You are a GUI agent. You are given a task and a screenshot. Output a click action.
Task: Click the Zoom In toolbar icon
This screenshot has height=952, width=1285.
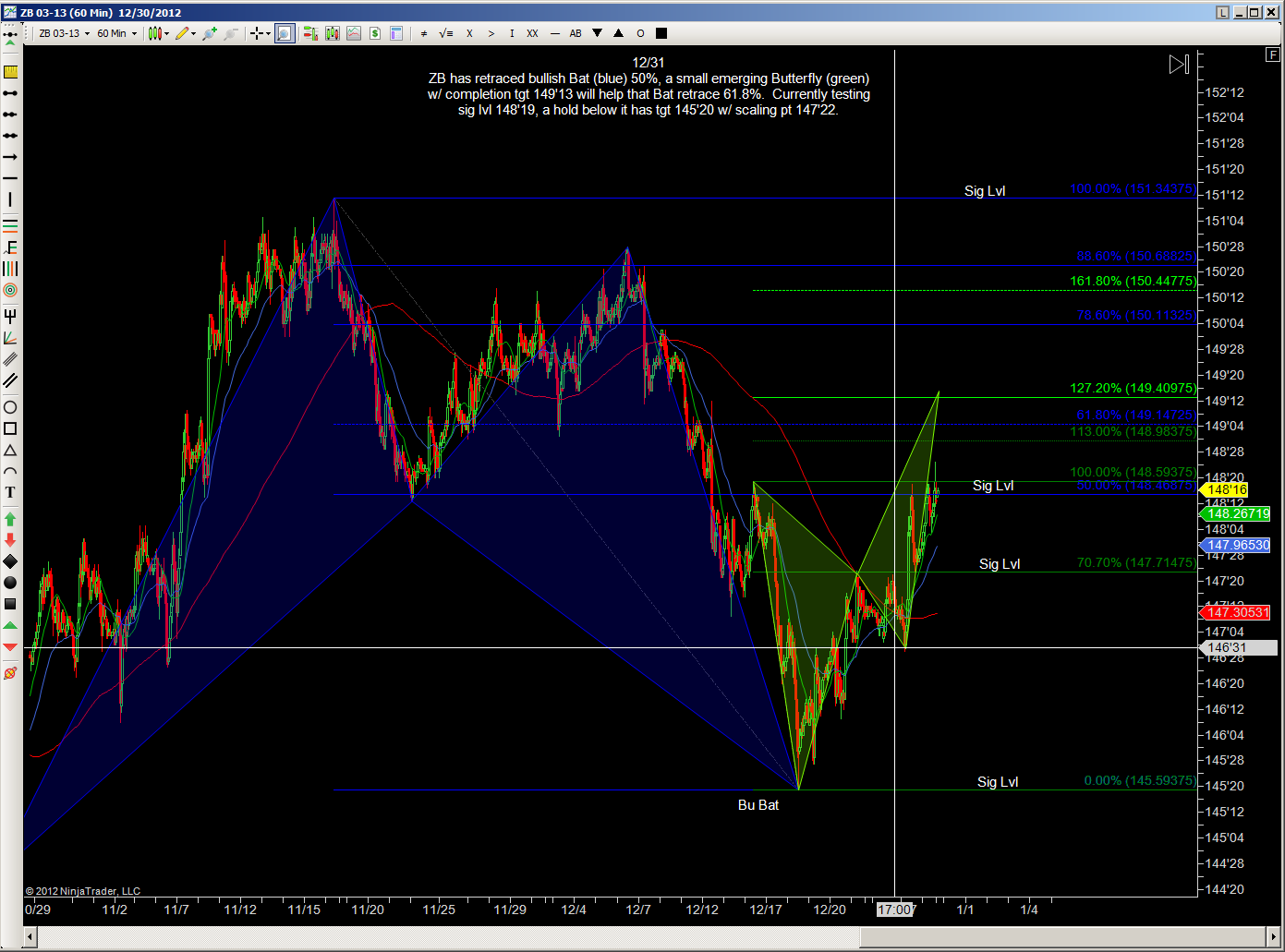click(210, 33)
